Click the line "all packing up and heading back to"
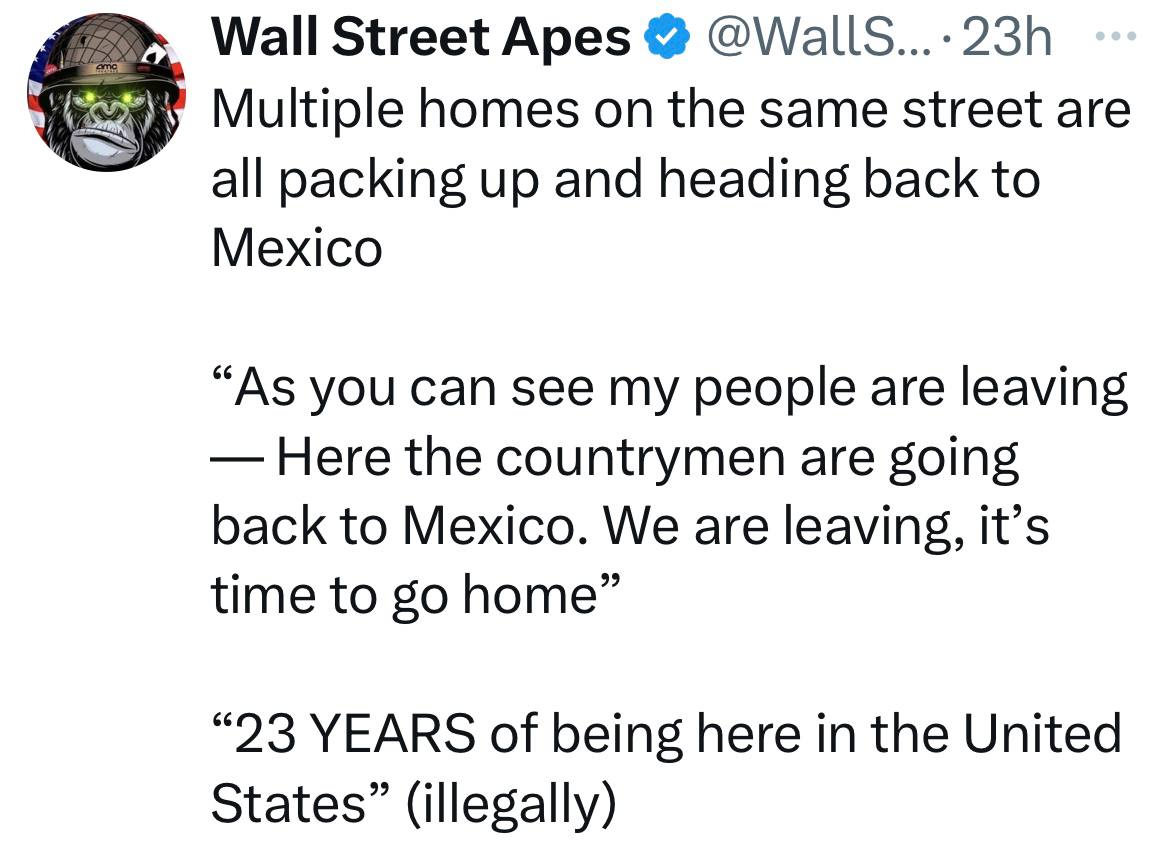1170x841 pixels. point(625,178)
